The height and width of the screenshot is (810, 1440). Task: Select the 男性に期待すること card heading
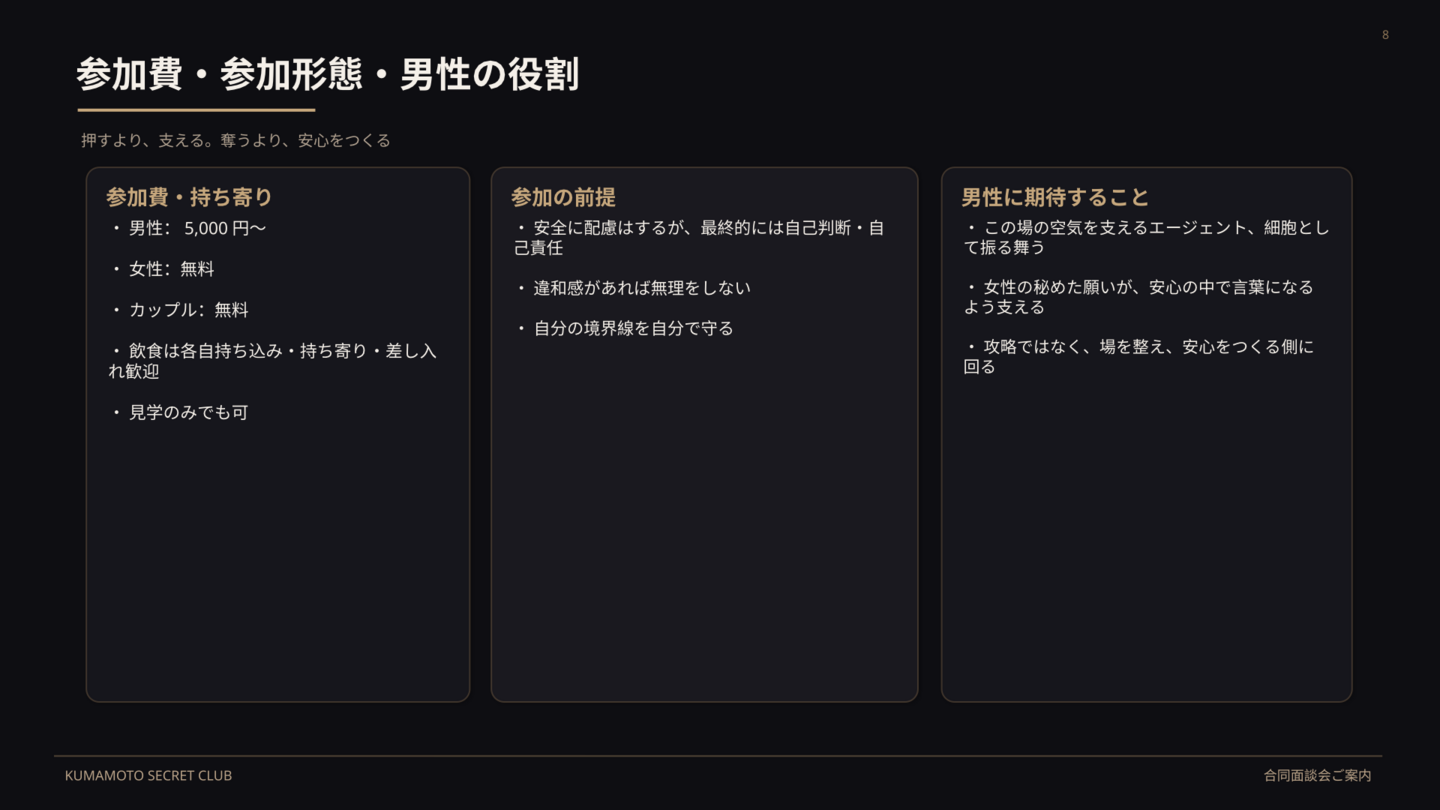pos(1055,197)
